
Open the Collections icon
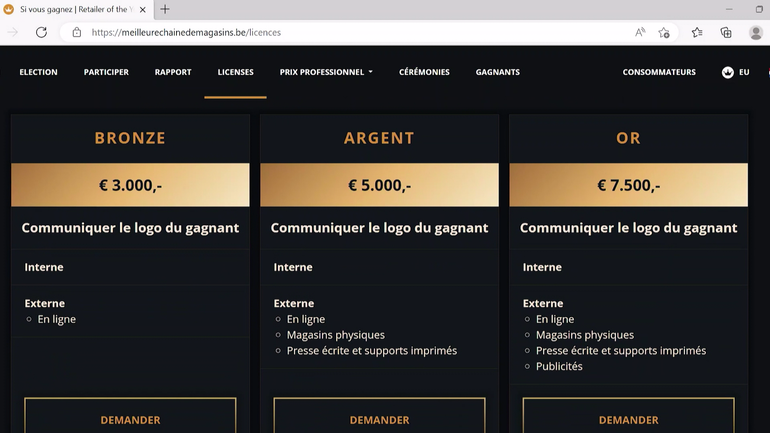(x=726, y=32)
